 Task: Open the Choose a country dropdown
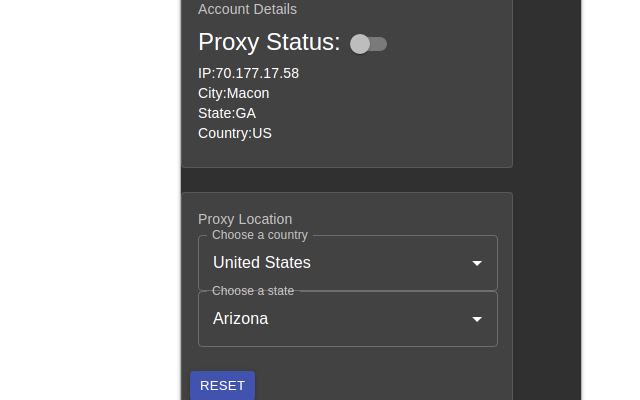click(x=347, y=263)
